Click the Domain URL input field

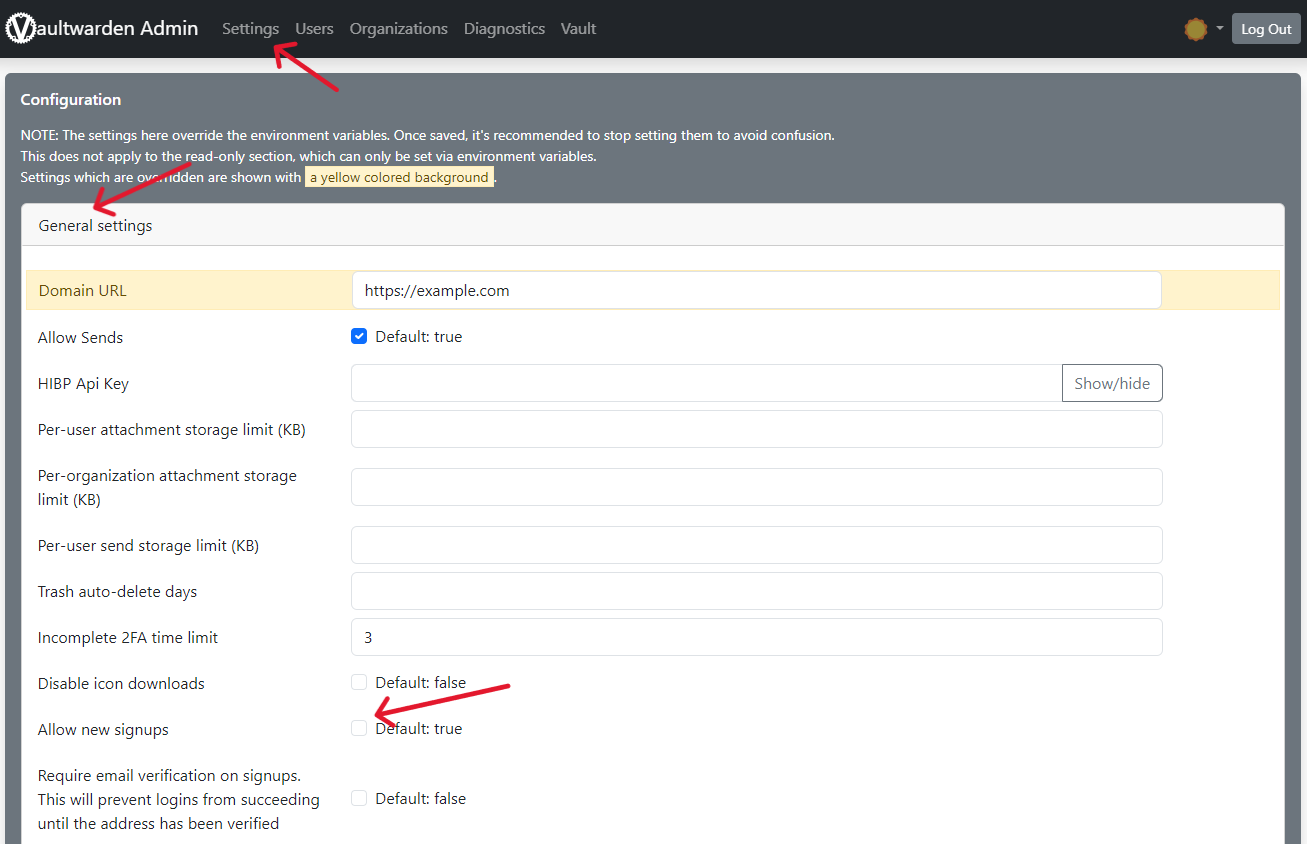[x=756, y=290]
